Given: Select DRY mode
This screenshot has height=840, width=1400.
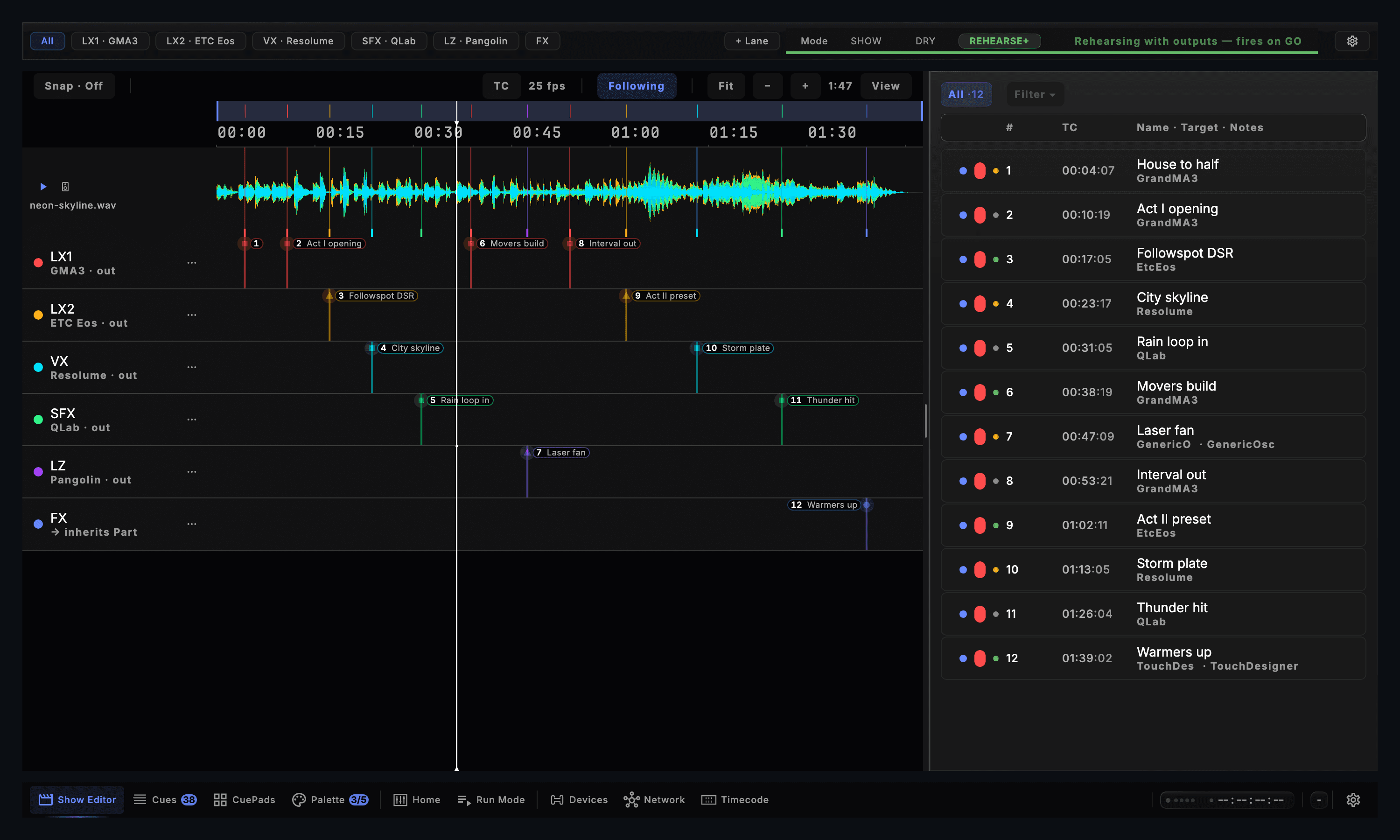Looking at the screenshot, I should click(x=925, y=41).
